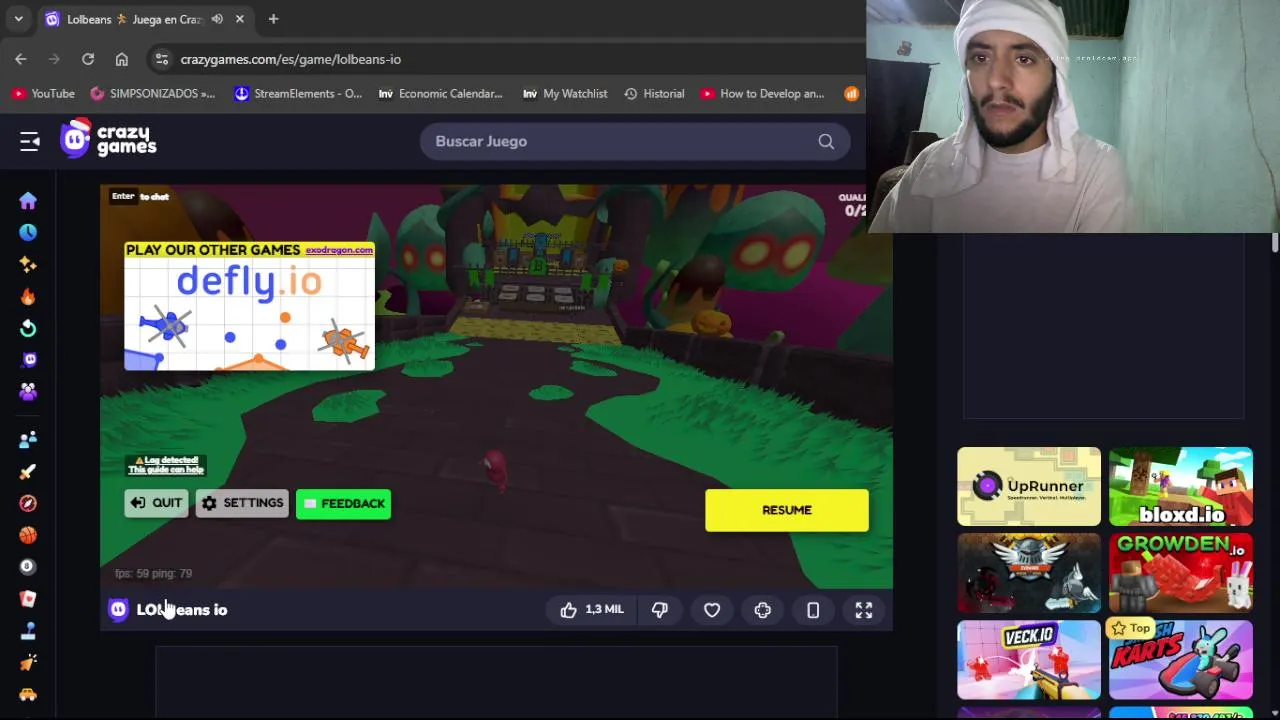This screenshot has height=720, width=1280.
Task: Dislike the game with thumbs down
Action: pyautogui.click(x=660, y=610)
